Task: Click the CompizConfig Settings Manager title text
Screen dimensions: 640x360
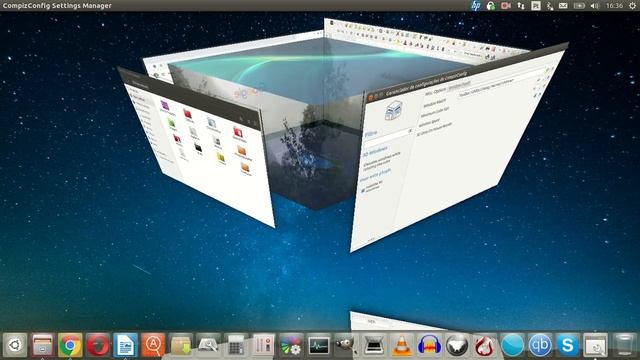Action: point(57,5)
